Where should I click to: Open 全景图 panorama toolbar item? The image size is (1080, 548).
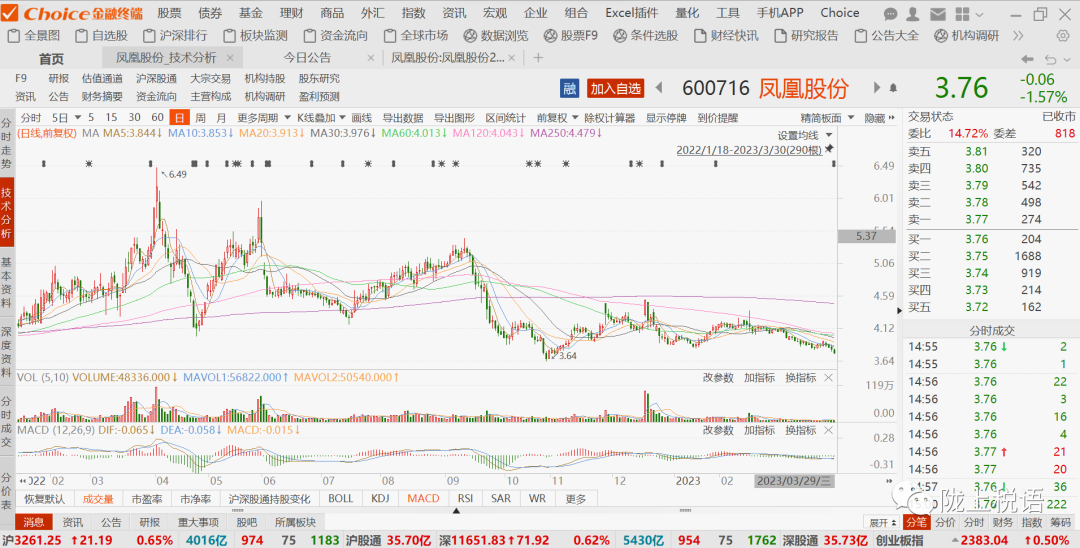click(x=34, y=36)
